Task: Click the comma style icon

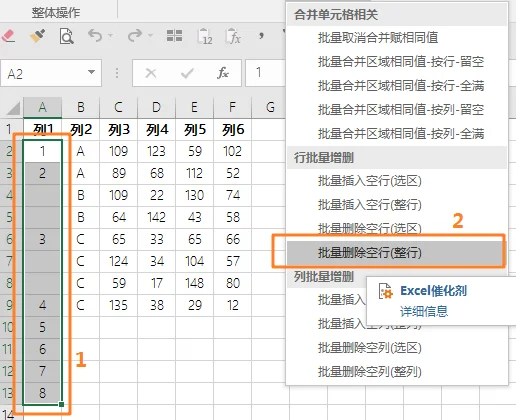Action: coord(262,35)
